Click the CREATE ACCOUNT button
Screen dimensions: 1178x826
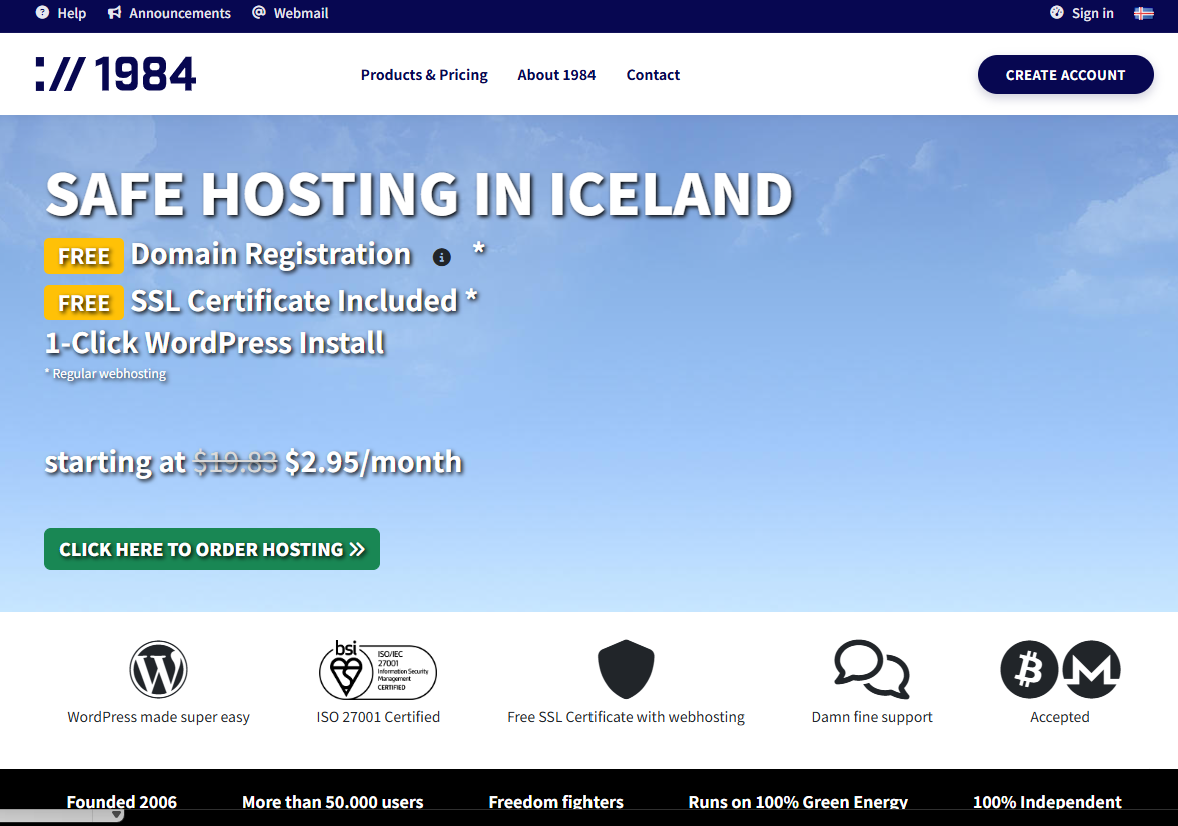(x=1065, y=74)
